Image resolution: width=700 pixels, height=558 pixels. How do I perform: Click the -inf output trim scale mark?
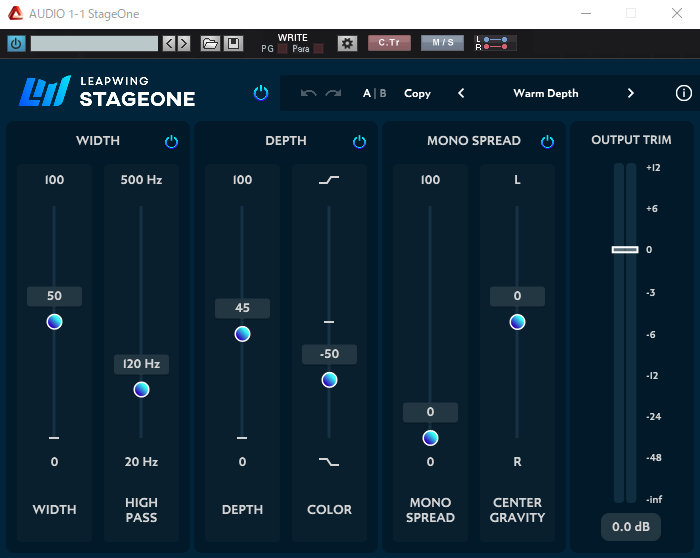pos(654,500)
